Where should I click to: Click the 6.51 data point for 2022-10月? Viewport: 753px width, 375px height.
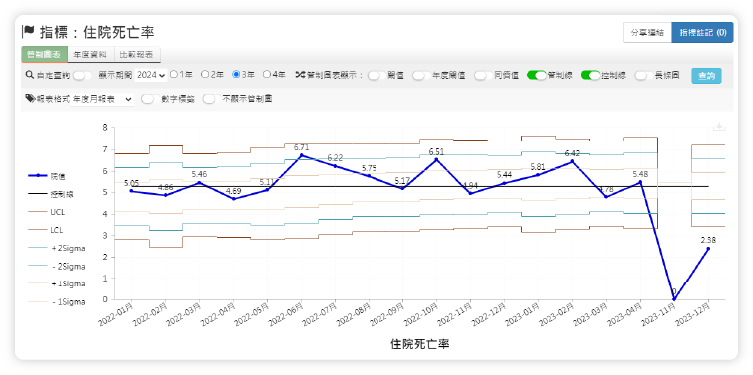(x=436, y=159)
